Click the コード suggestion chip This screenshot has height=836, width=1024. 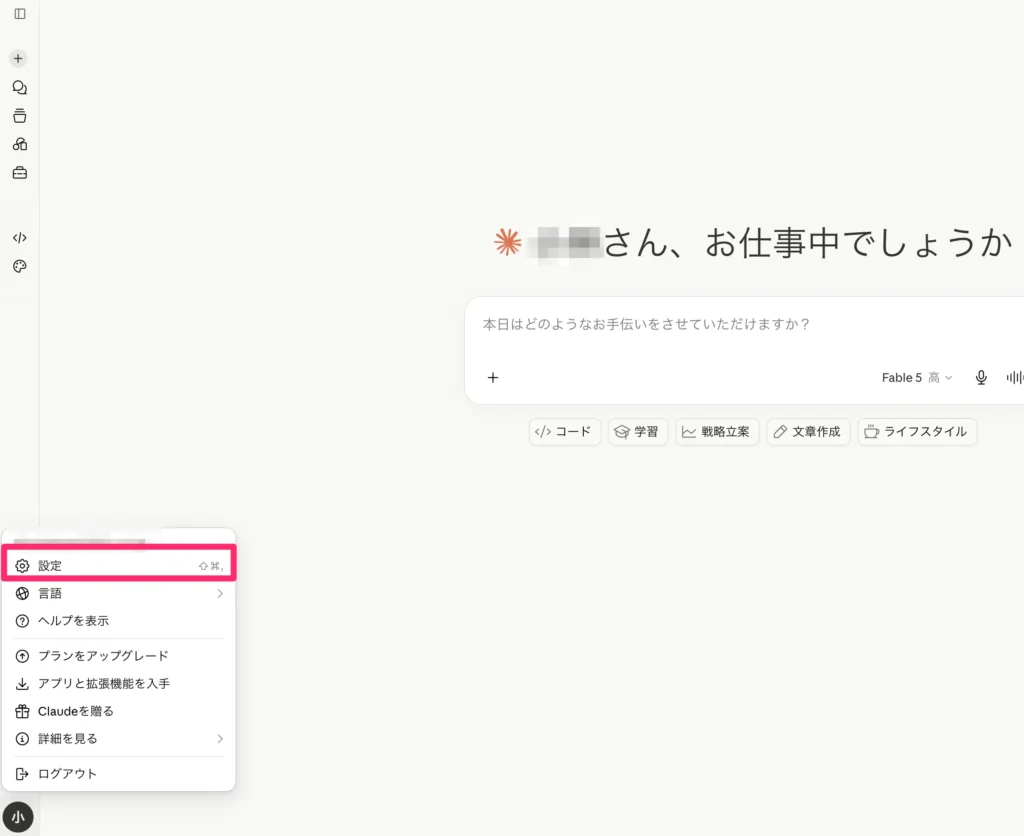564,432
